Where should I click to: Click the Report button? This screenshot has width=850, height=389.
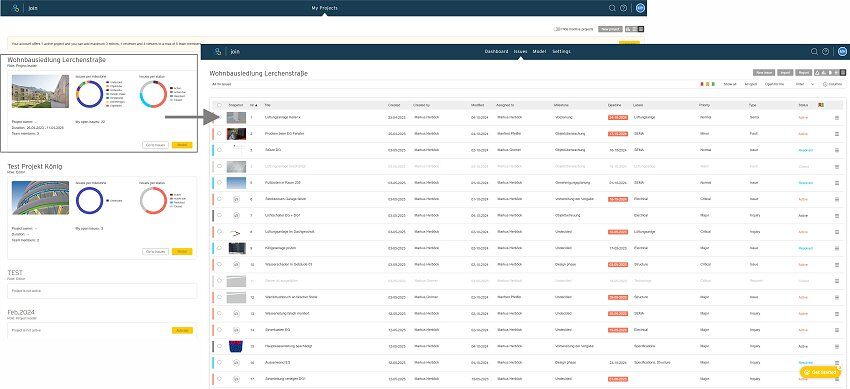pyautogui.click(x=803, y=72)
